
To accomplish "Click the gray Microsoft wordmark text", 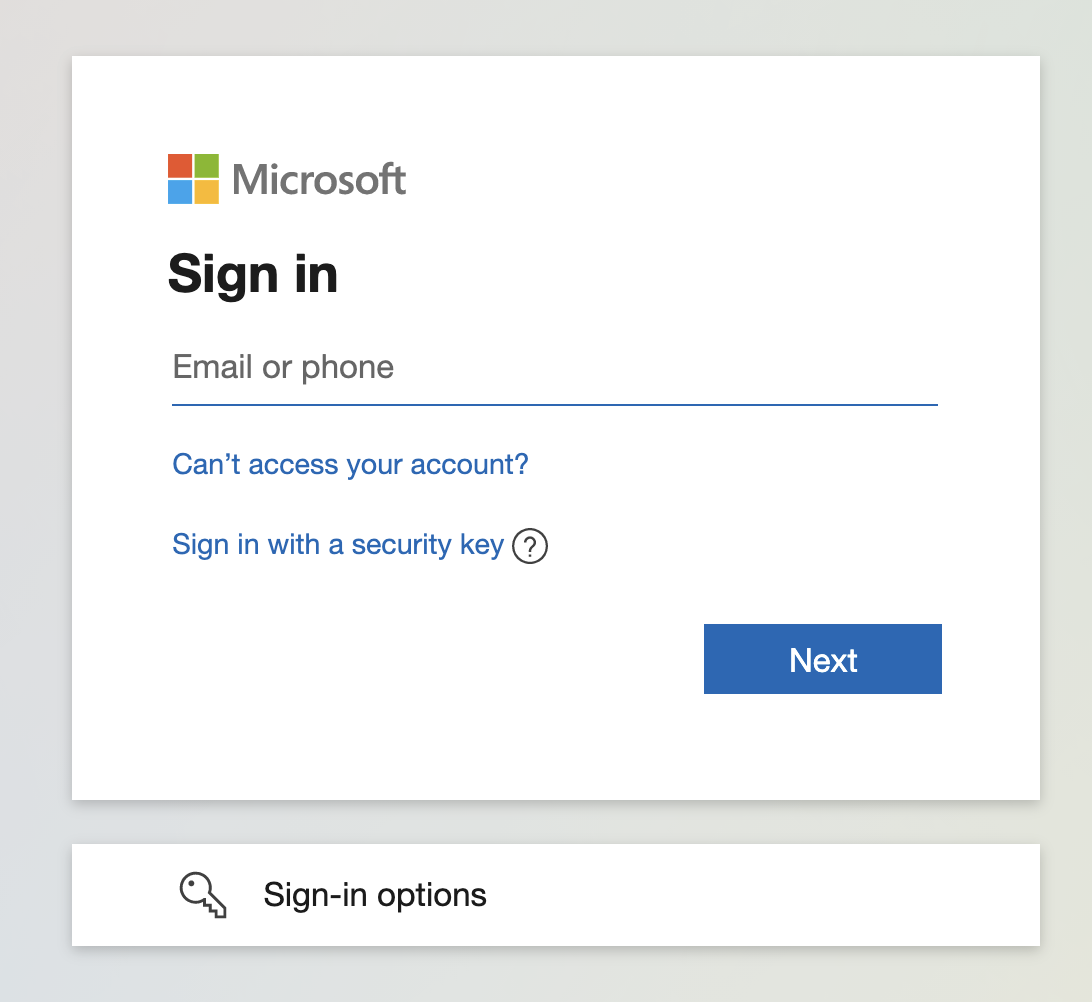I will click(x=319, y=180).
